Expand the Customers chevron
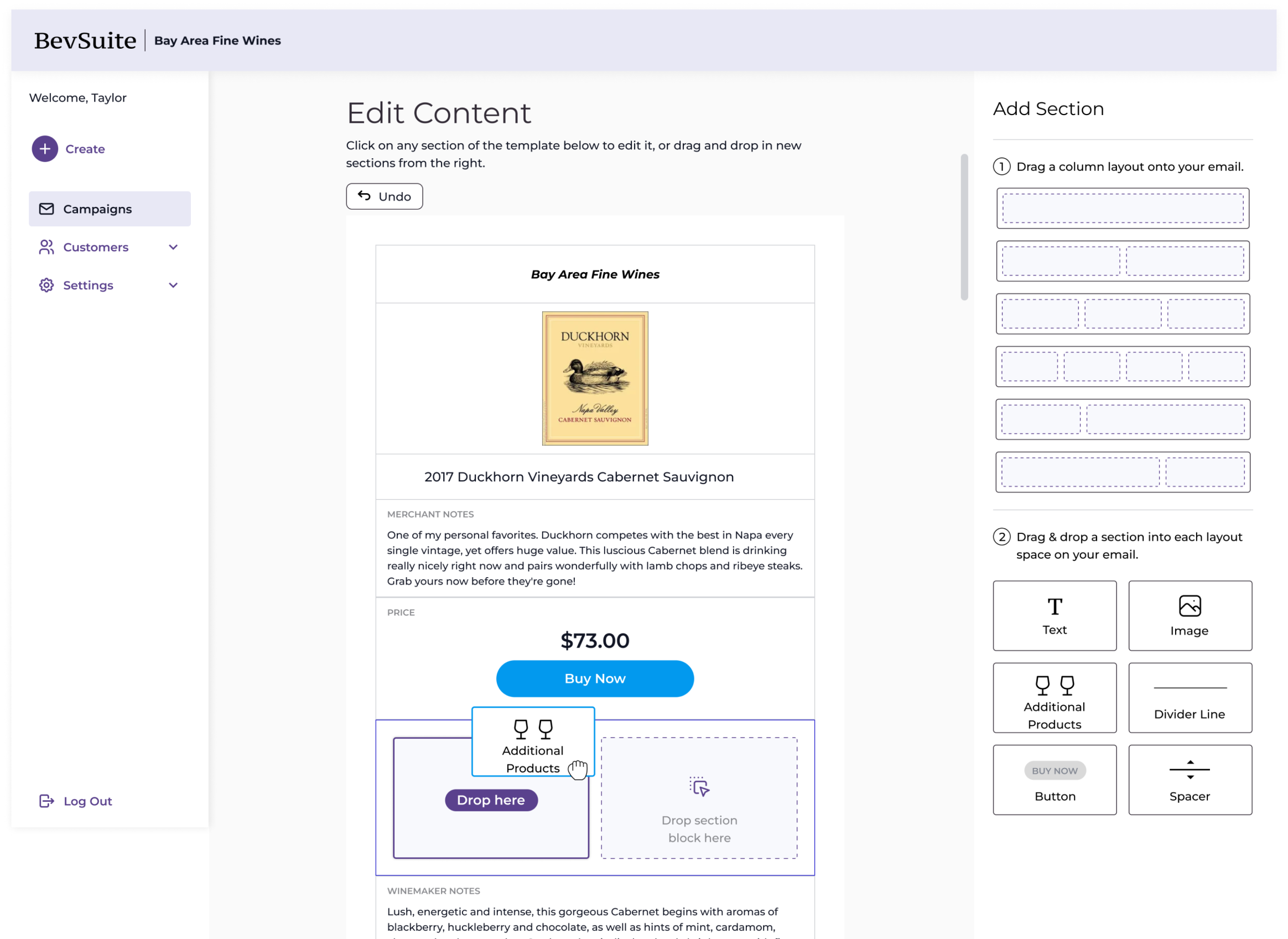 173,247
